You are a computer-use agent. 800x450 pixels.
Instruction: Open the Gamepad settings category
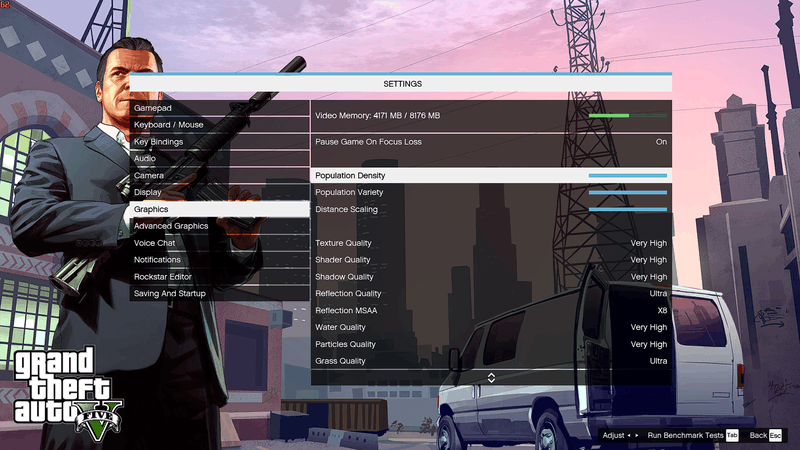pos(219,108)
